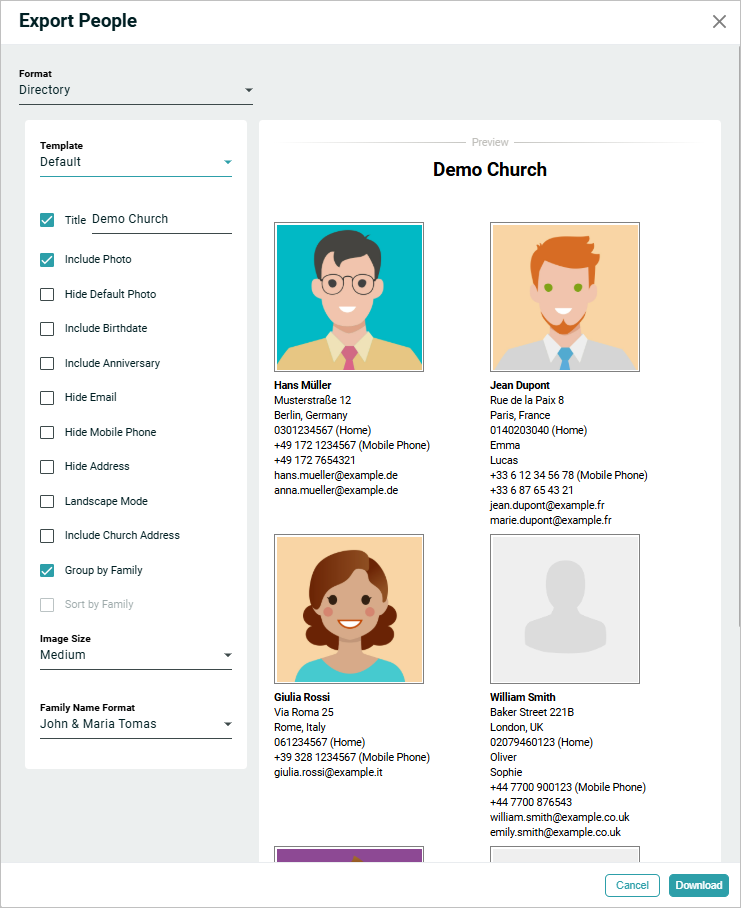The width and height of the screenshot is (741, 908).
Task: Open the Family Name Format dropdown
Action: [136, 724]
